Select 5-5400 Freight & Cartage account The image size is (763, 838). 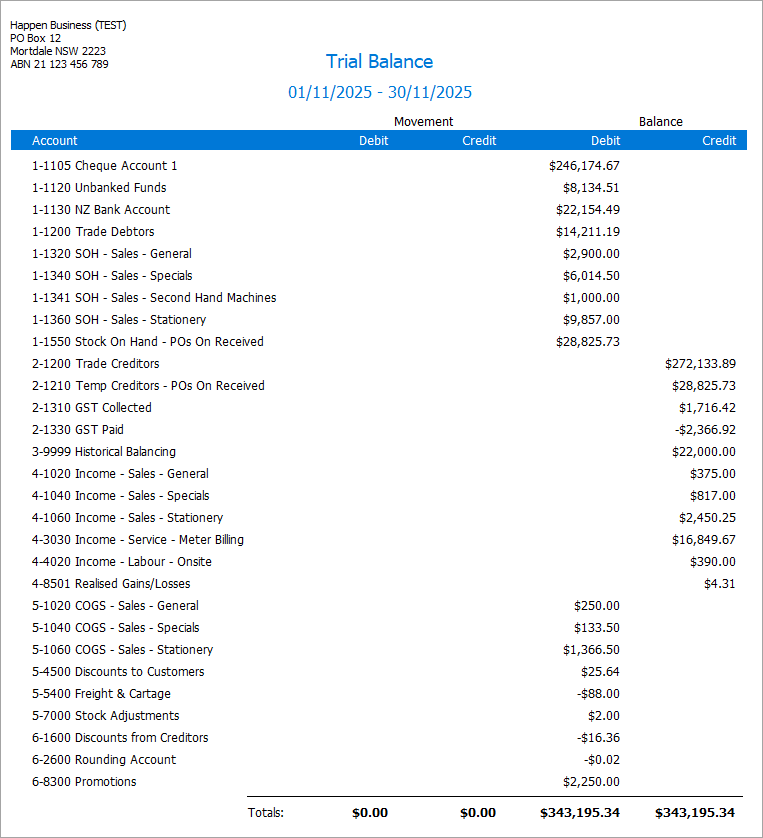(x=101, y=693)
